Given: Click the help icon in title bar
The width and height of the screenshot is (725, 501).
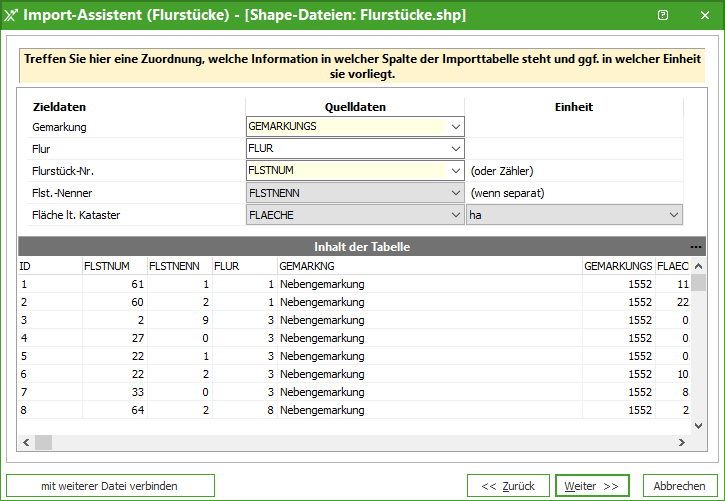Looking at the screenshot, I should pyautogui.click(x=663, y=15).
